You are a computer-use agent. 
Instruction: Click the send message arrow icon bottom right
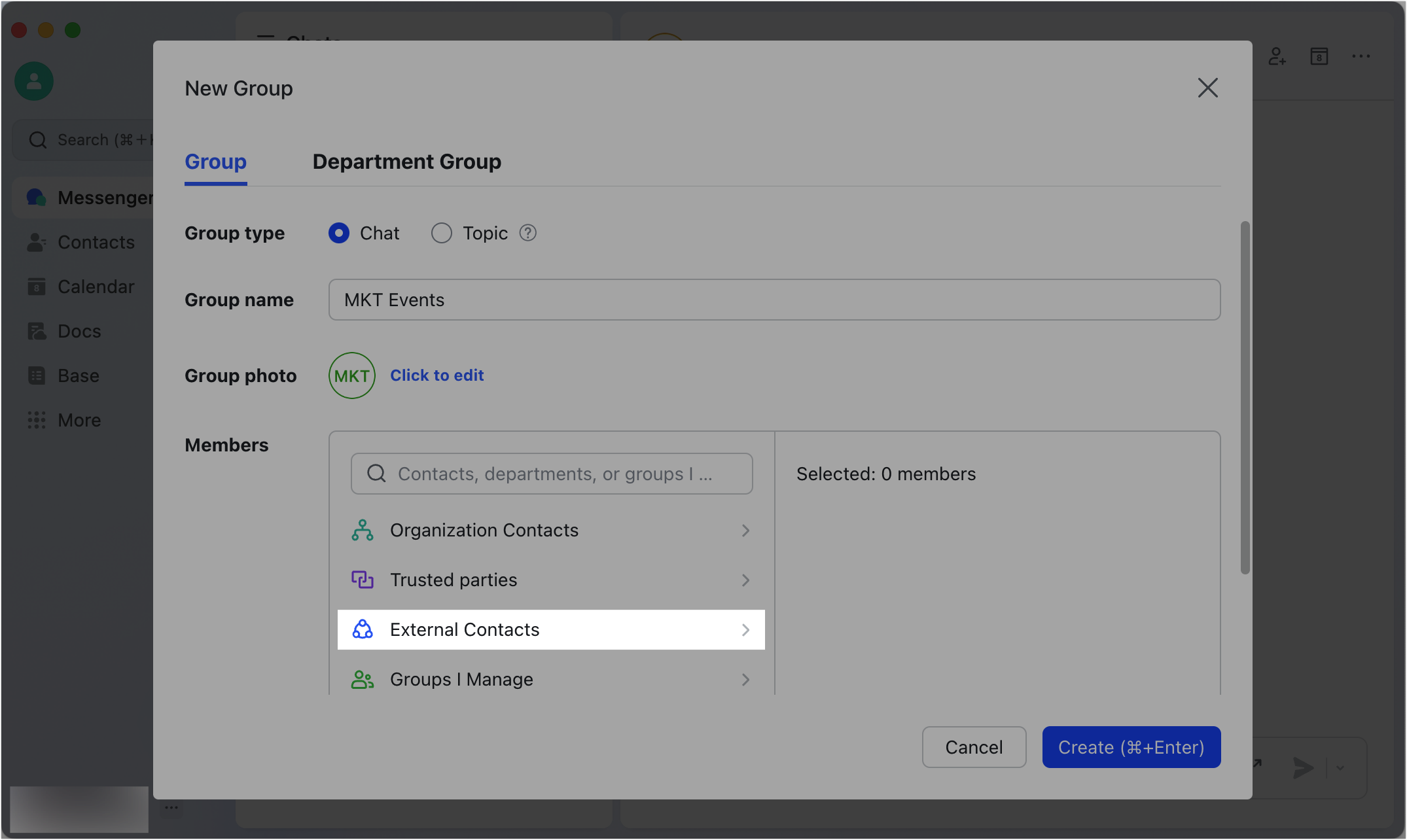pos(1302,769)
